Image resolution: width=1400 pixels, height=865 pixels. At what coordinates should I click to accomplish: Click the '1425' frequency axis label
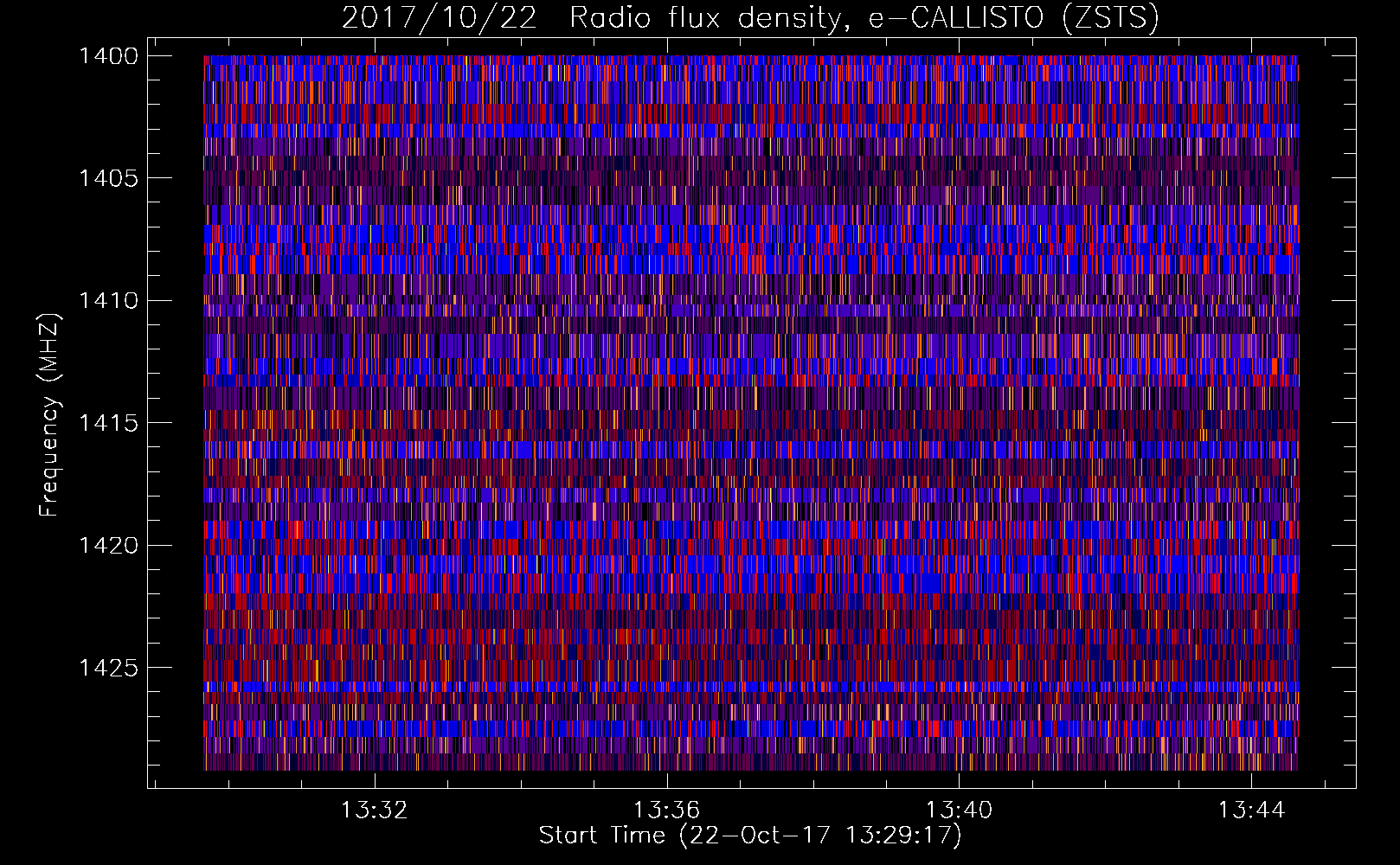(x=108, y=668)
